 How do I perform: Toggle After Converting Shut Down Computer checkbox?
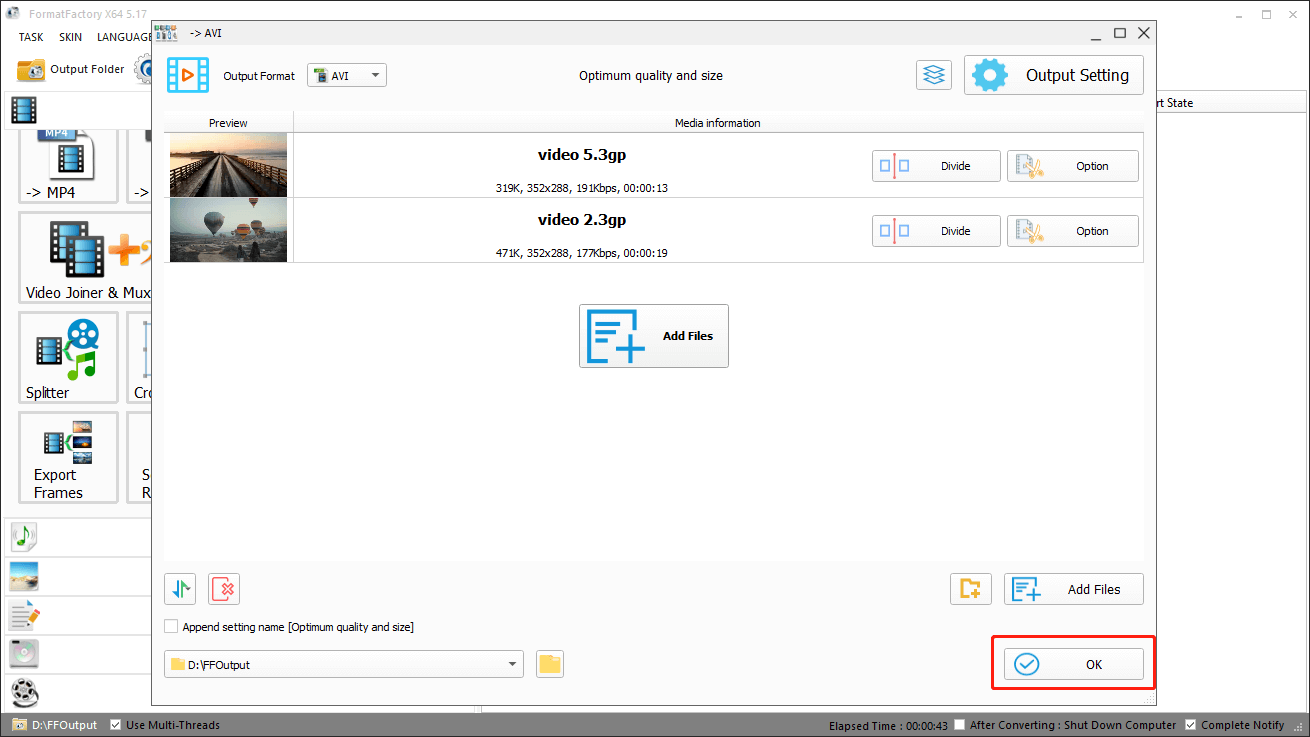(960, 725)
